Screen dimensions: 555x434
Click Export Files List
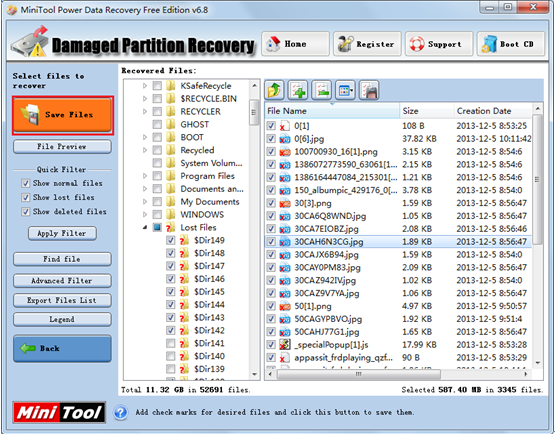pos(62,300)
